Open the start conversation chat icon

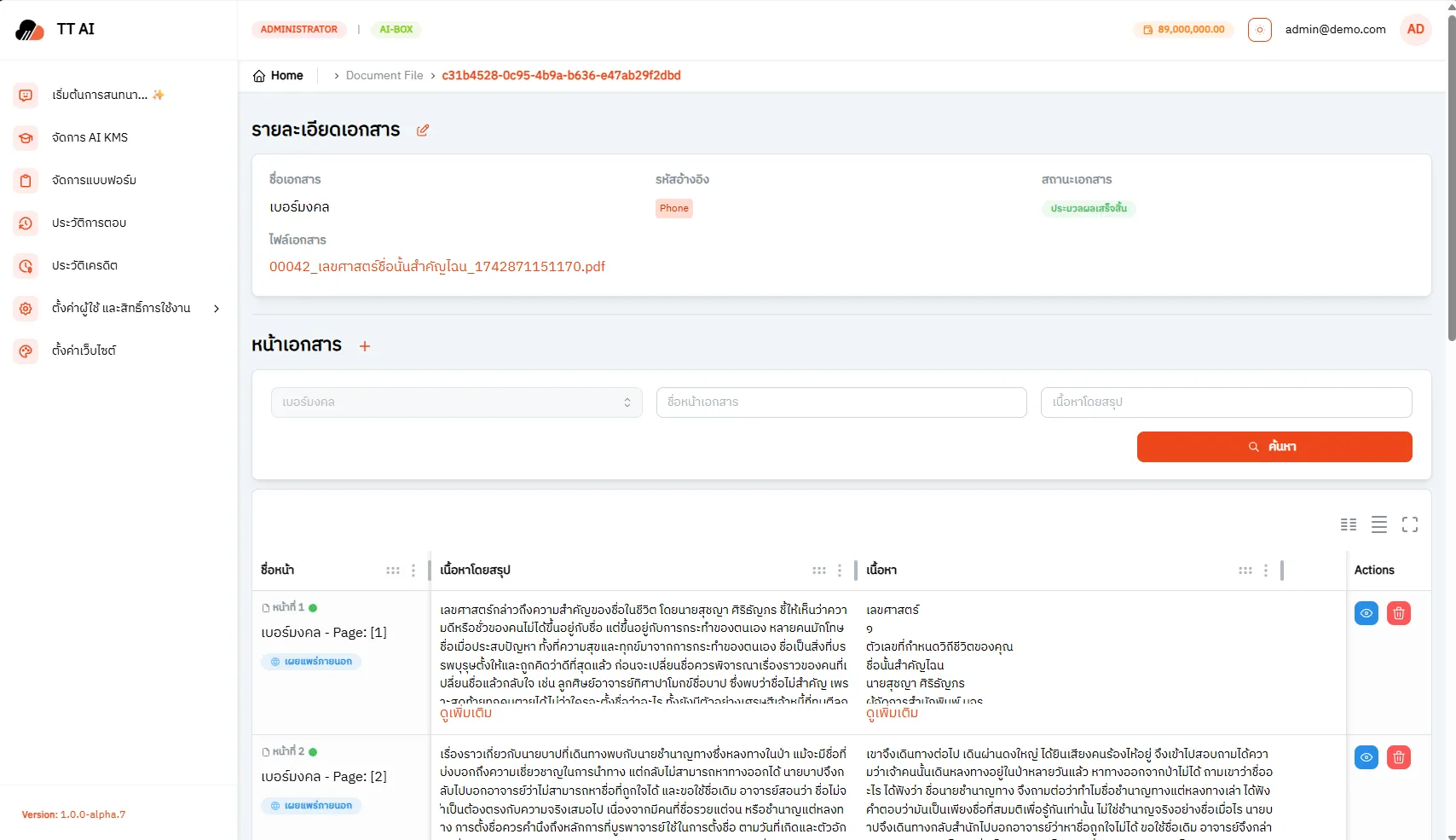click(26, 95)
